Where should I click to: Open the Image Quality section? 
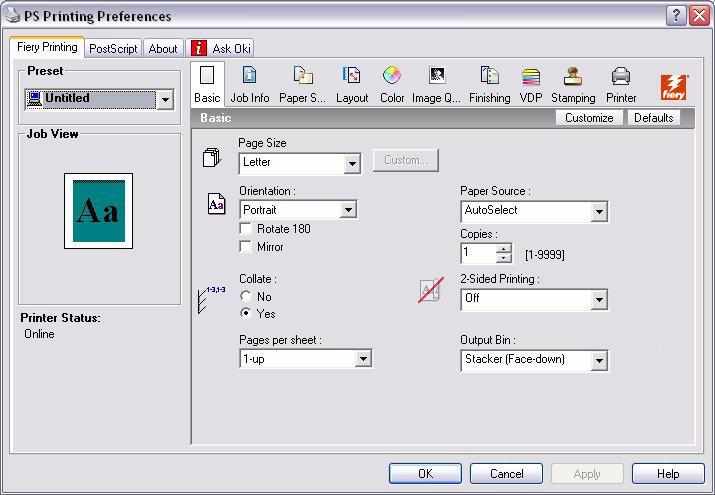pos(436,84)
